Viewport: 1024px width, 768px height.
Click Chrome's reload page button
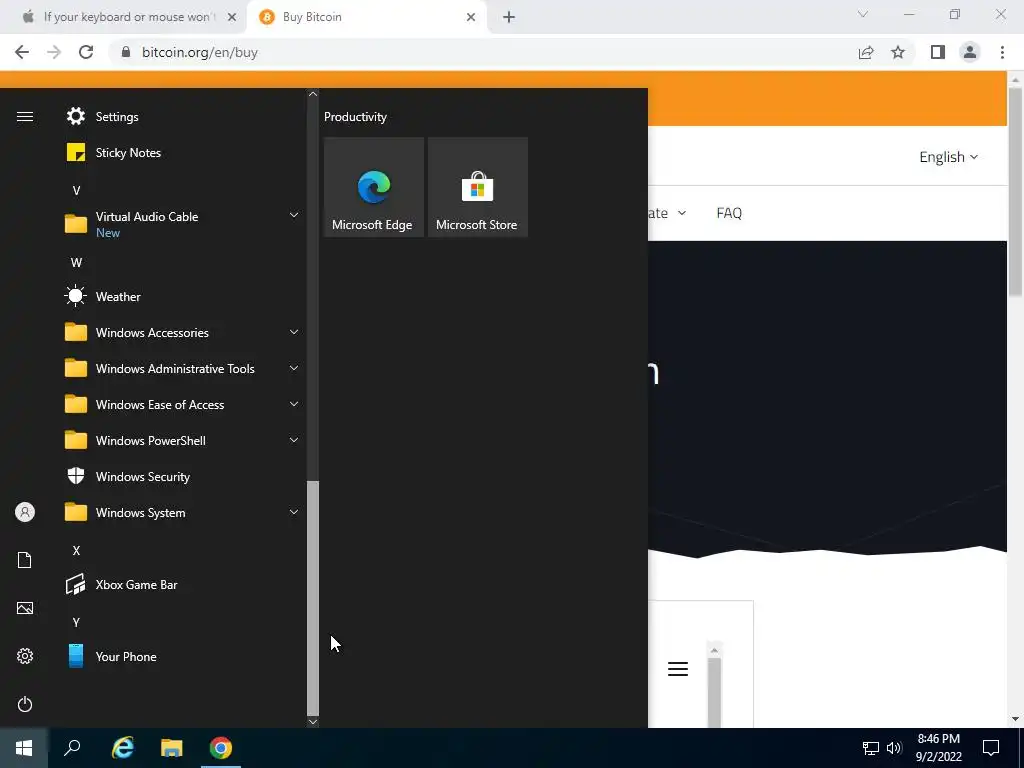point(86,52)
